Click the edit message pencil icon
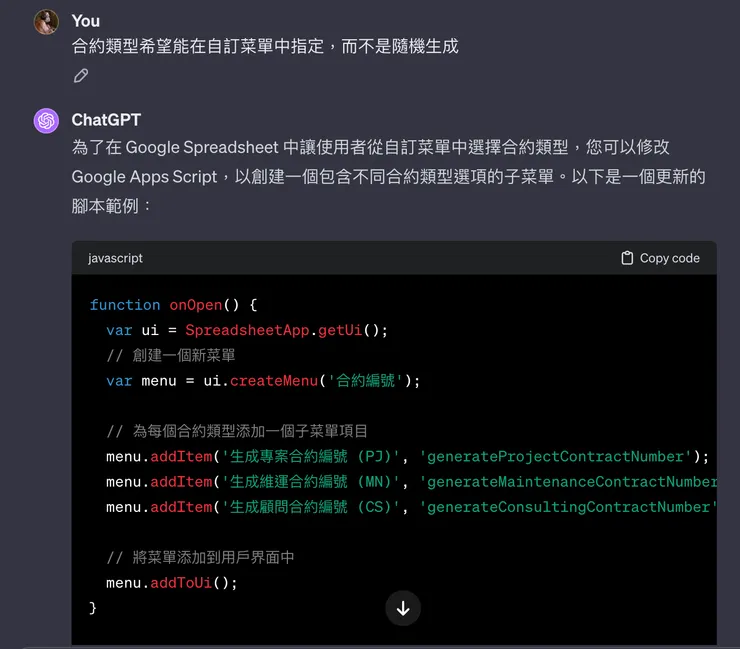 pyautogui.click(x=81, y=76)
